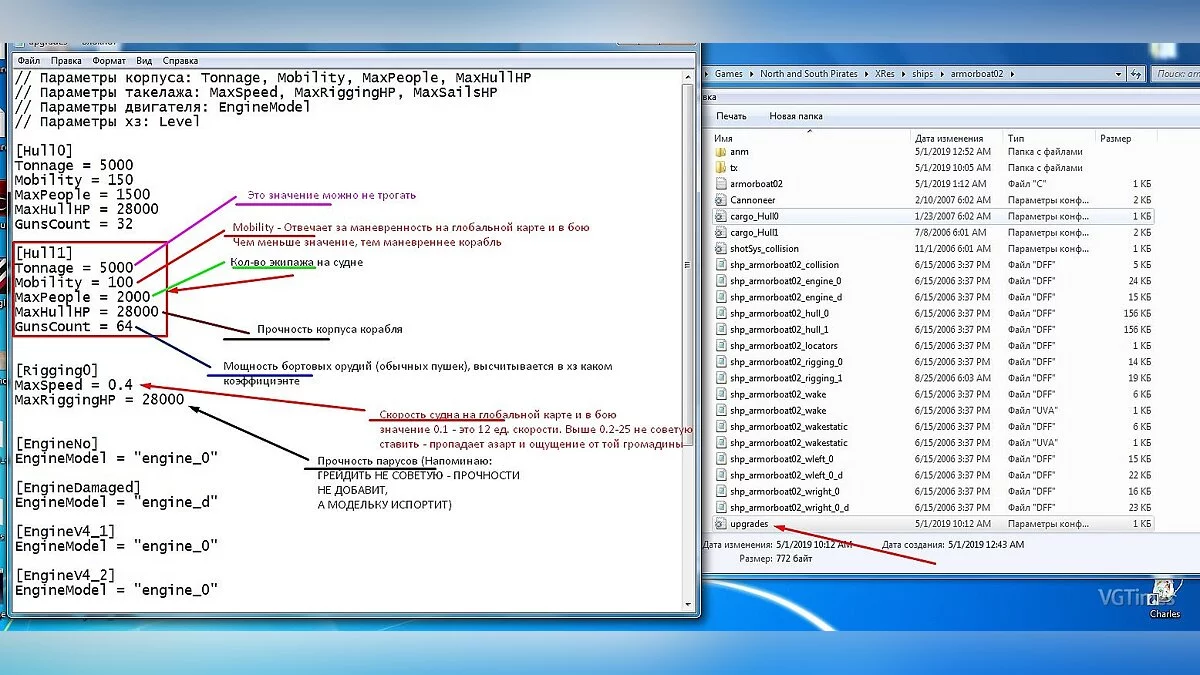Select the armorboat02 C file icon
The image size is (1200, 675).
[x=720, y=184]
